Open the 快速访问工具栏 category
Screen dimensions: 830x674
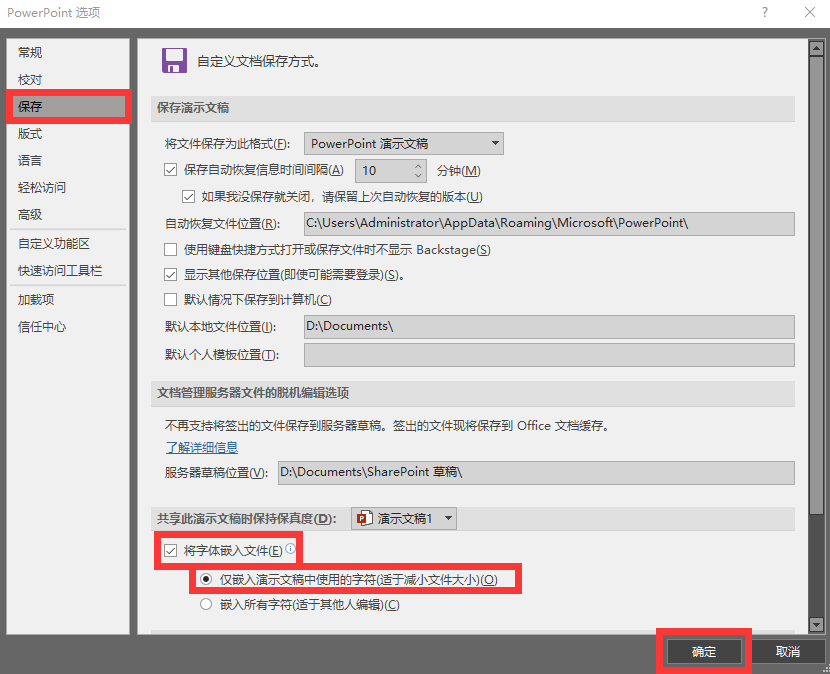coord(68,271)
